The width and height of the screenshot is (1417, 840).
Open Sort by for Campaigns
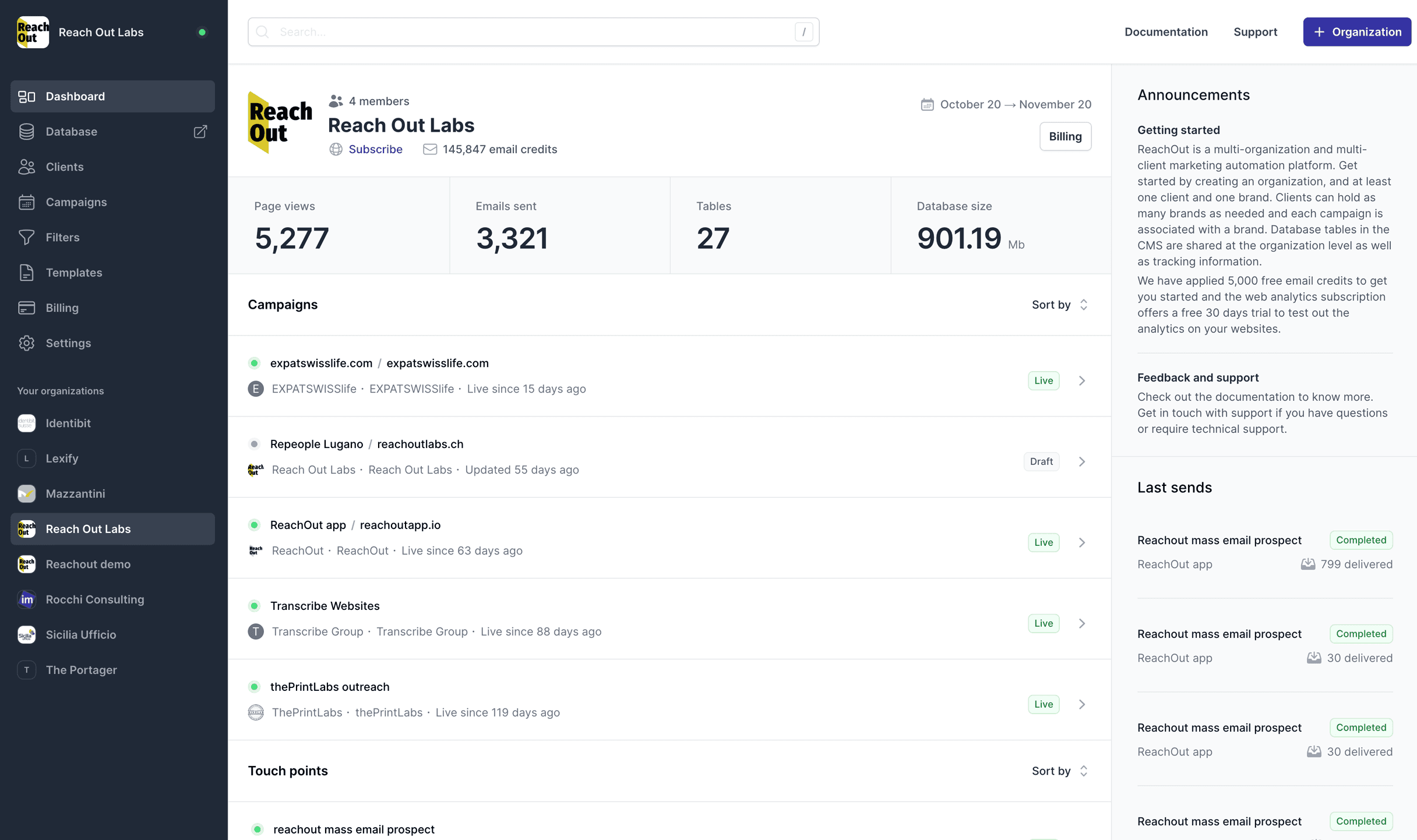click(1060, 305)
